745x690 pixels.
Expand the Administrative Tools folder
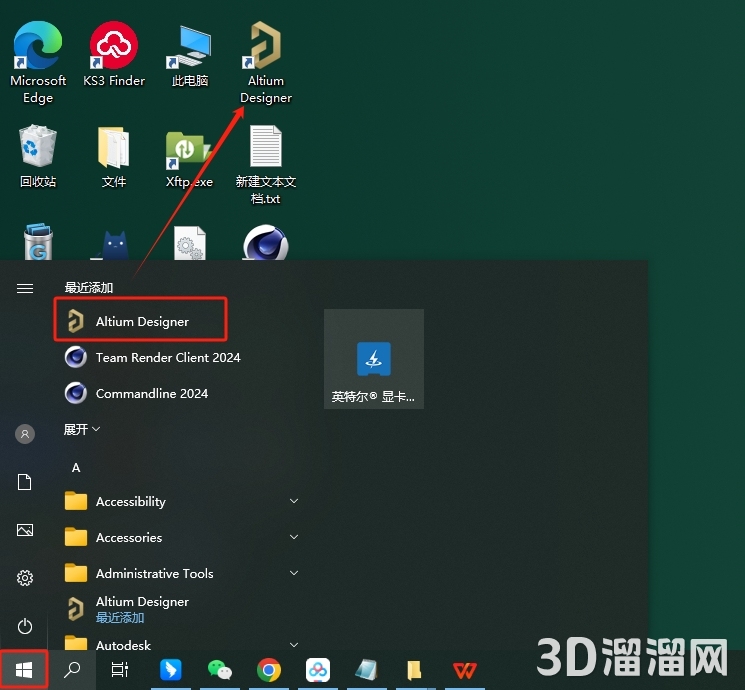pyautogui.click(x=181, y=574)
